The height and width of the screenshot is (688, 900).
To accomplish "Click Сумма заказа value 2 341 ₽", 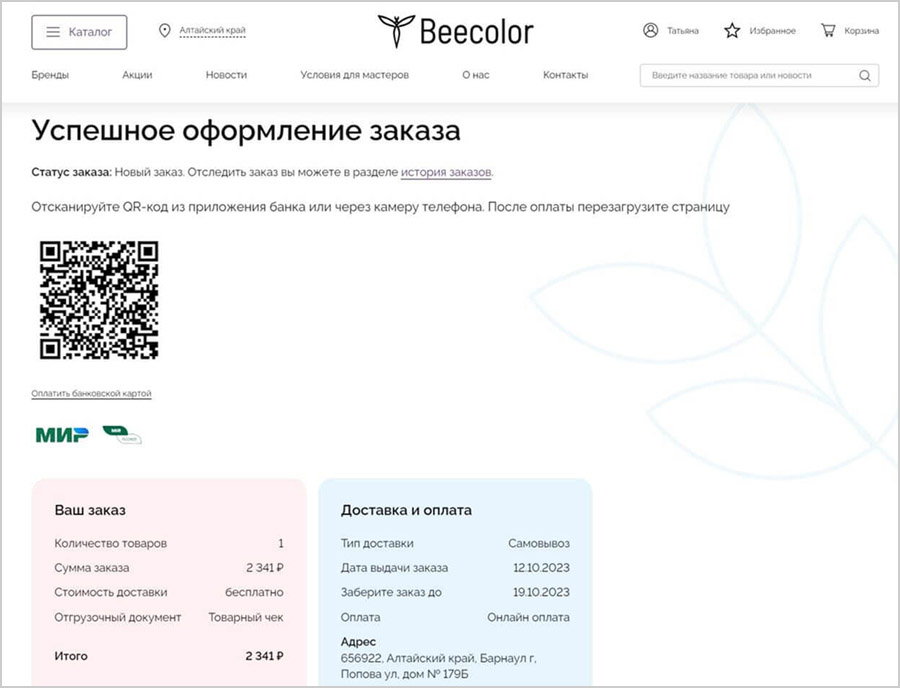I will [265, 568].
